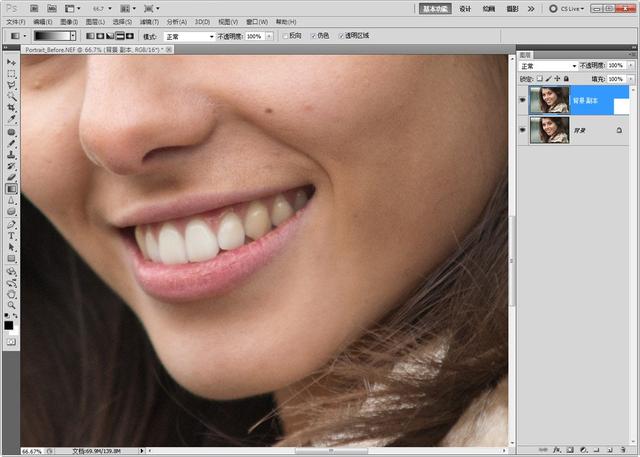Hide the 背景 副本 layer
640x457 pixels.
point(522,100)
